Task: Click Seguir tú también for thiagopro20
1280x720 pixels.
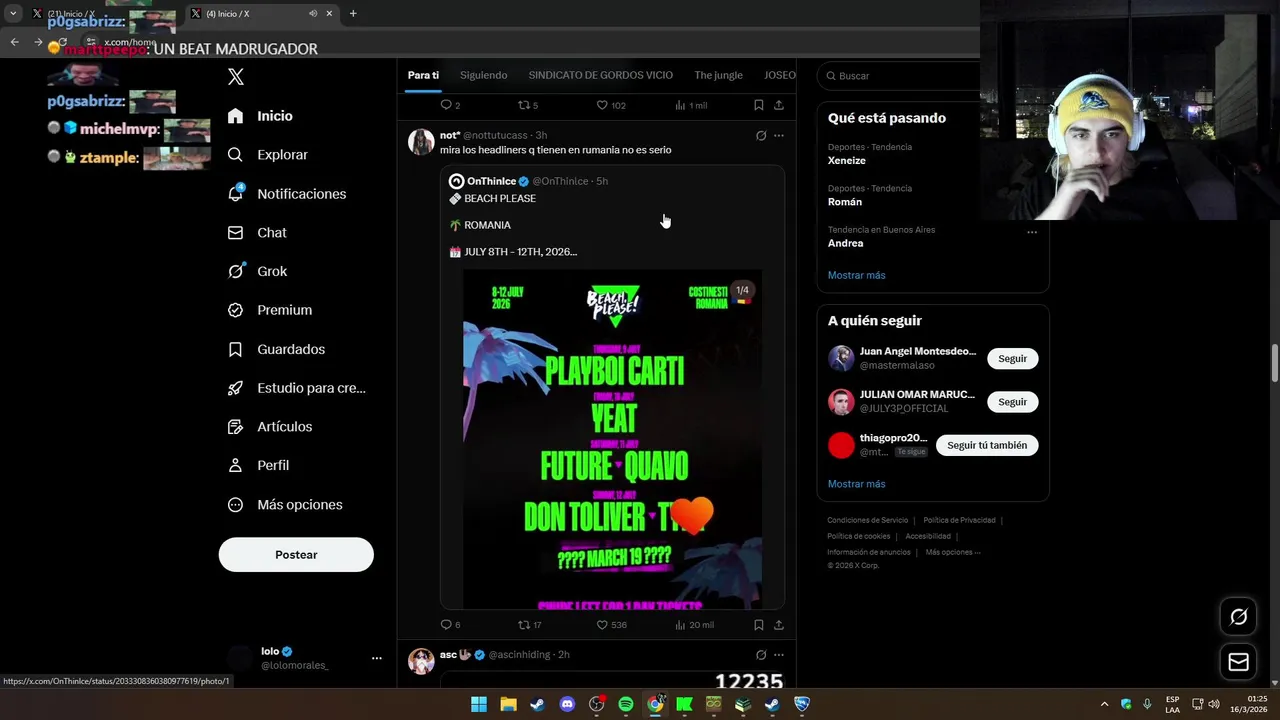Action: pos(987,445)
